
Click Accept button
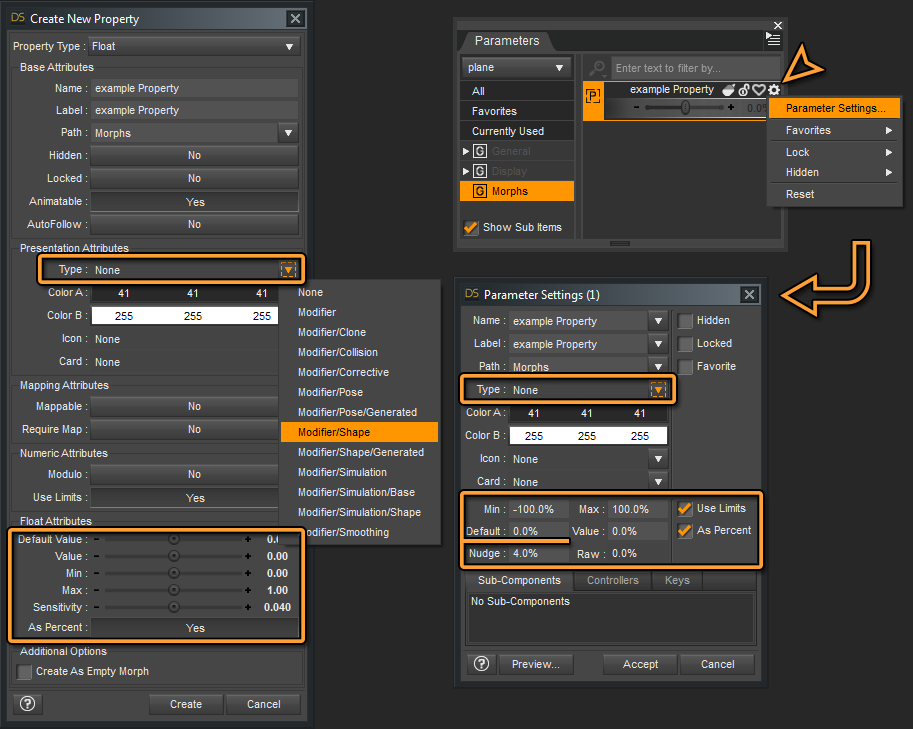coord(640,664)
